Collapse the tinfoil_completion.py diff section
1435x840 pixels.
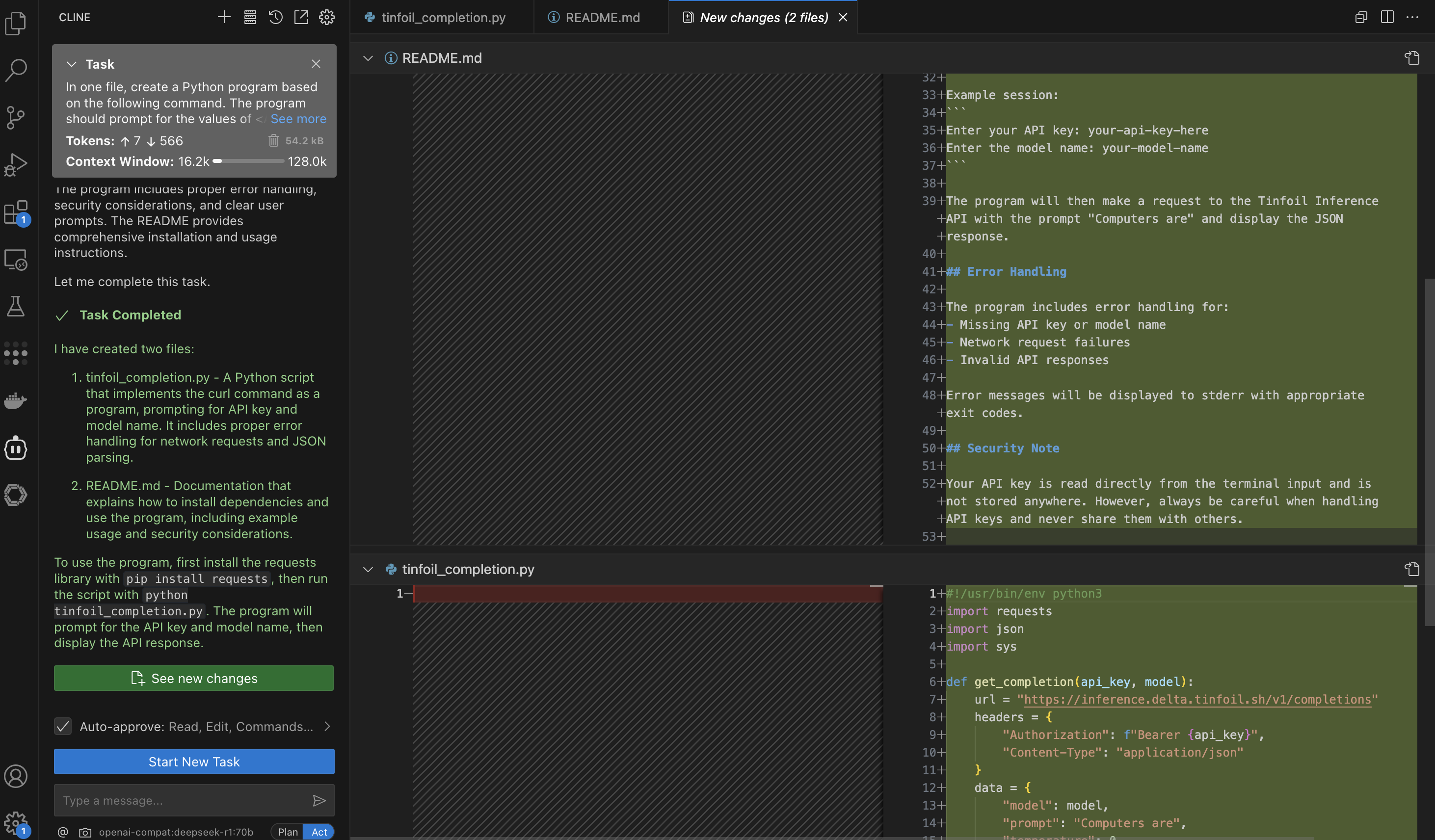point(368,569)
